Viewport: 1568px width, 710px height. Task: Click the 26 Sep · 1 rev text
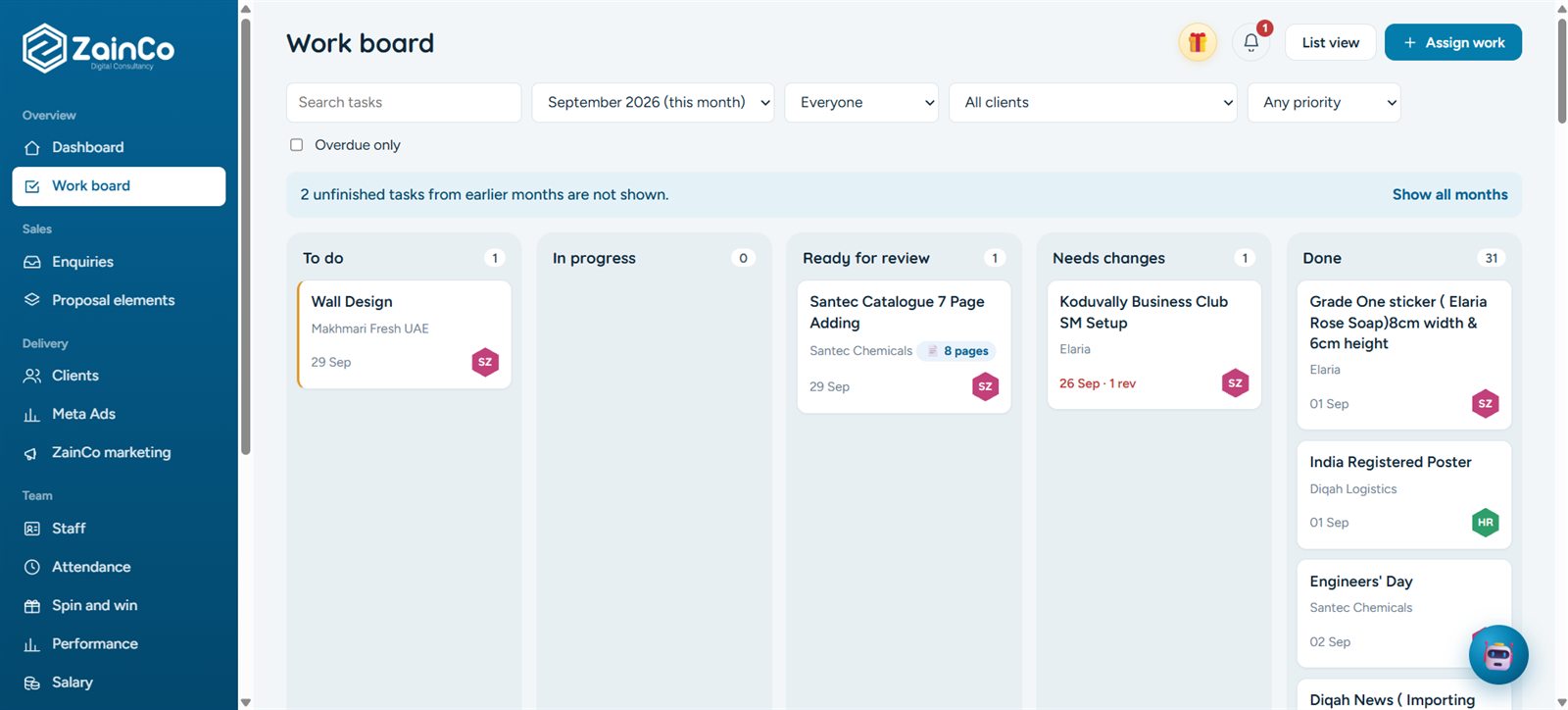1098,383
